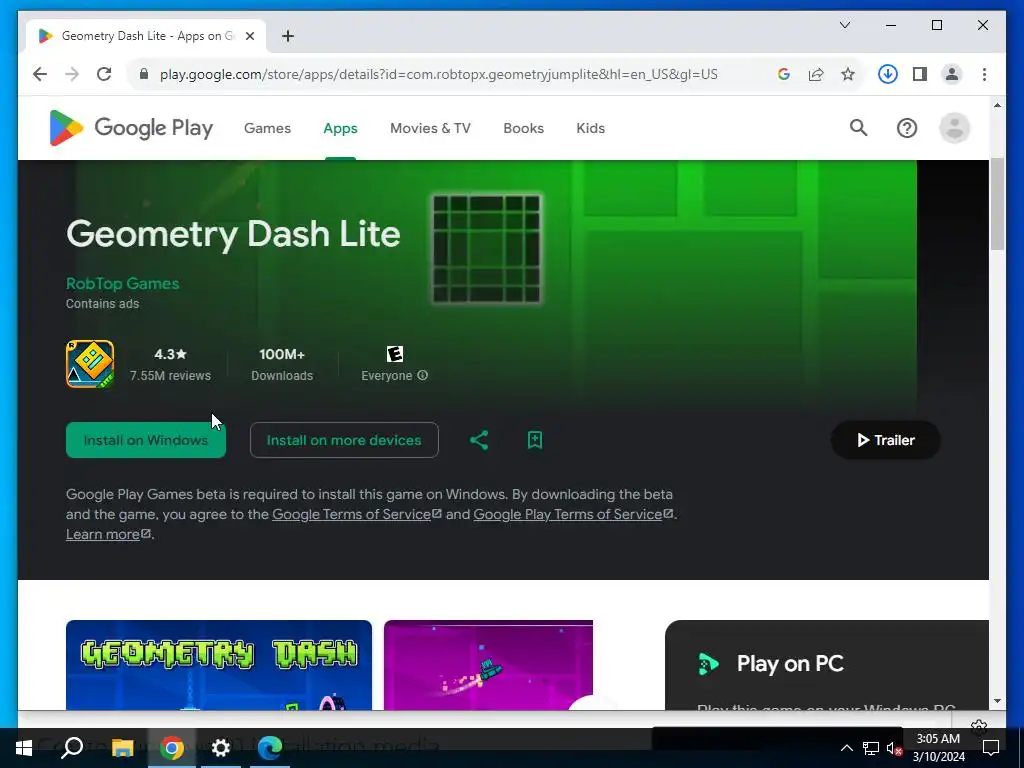Click the Geometry Dash Lite app icon
The height and width of the screenshot is (768, 1024).
[x=90, y=364]
